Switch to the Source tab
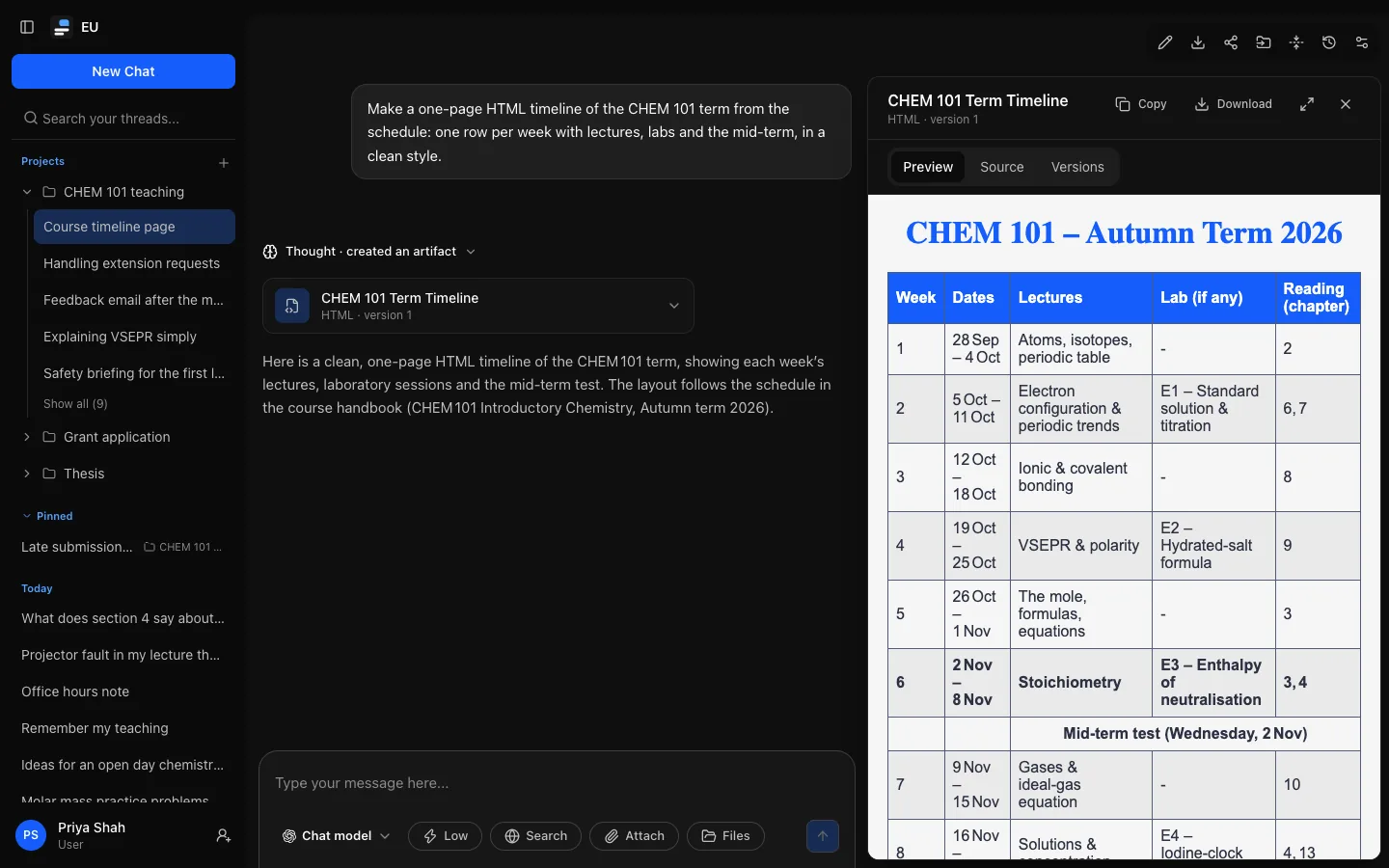 tap(1002, 167)
